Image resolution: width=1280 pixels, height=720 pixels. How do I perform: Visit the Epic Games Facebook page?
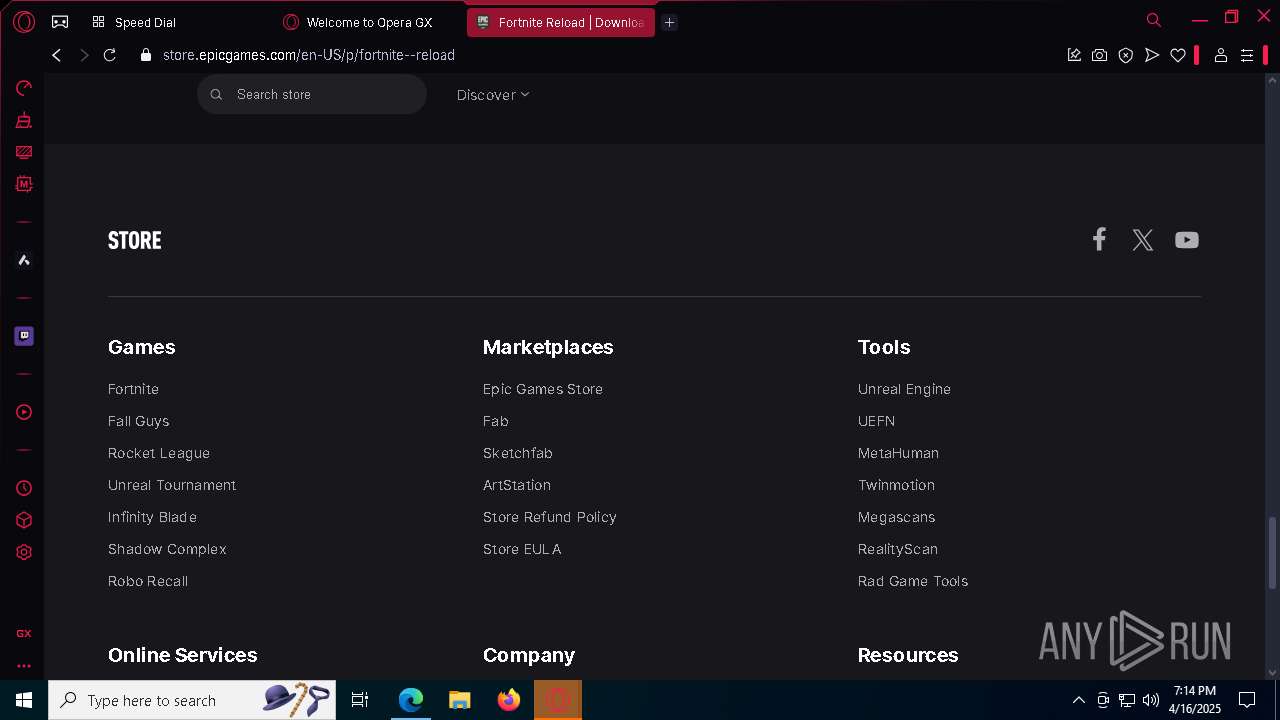point(1099,239)
